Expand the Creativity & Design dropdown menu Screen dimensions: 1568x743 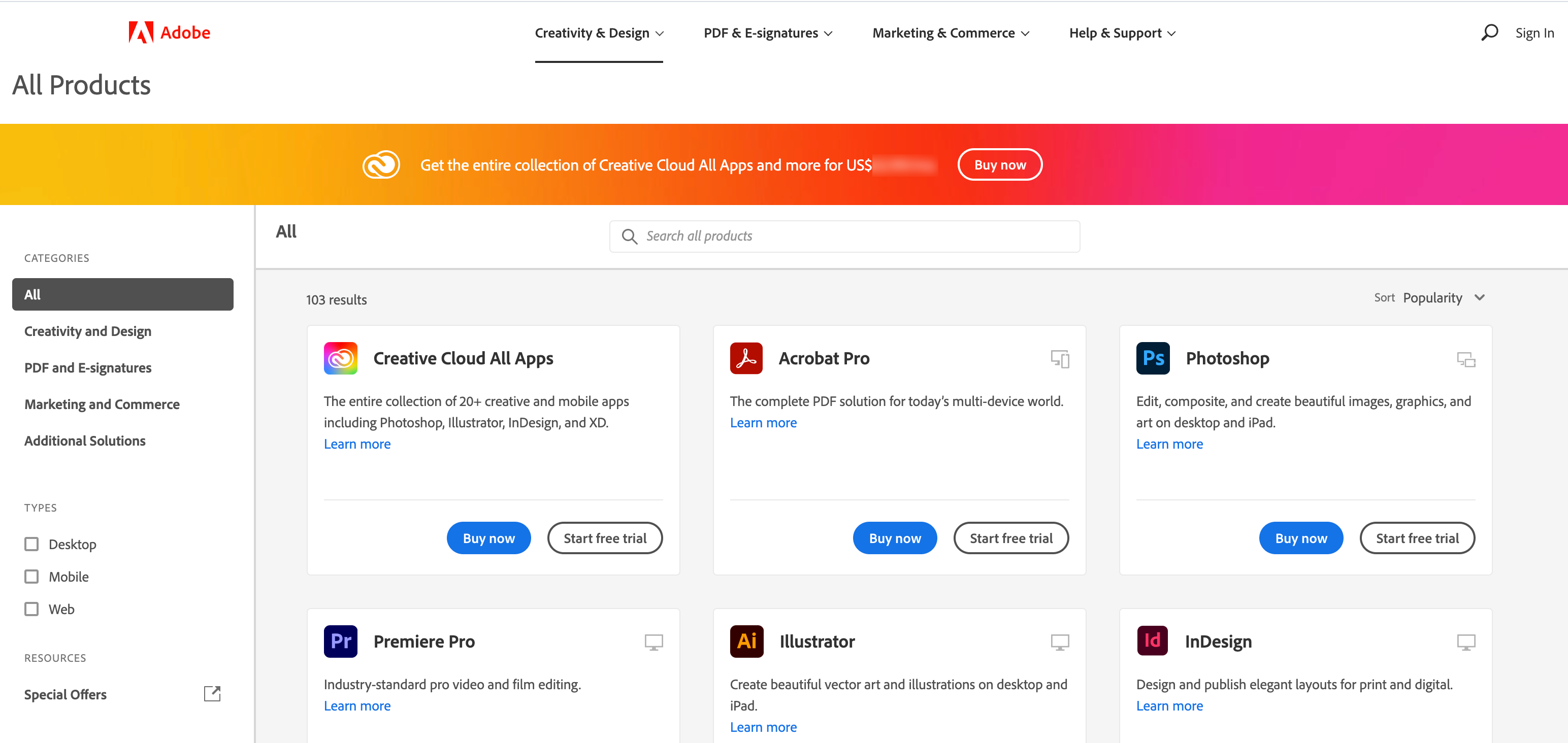pos(598,32)
